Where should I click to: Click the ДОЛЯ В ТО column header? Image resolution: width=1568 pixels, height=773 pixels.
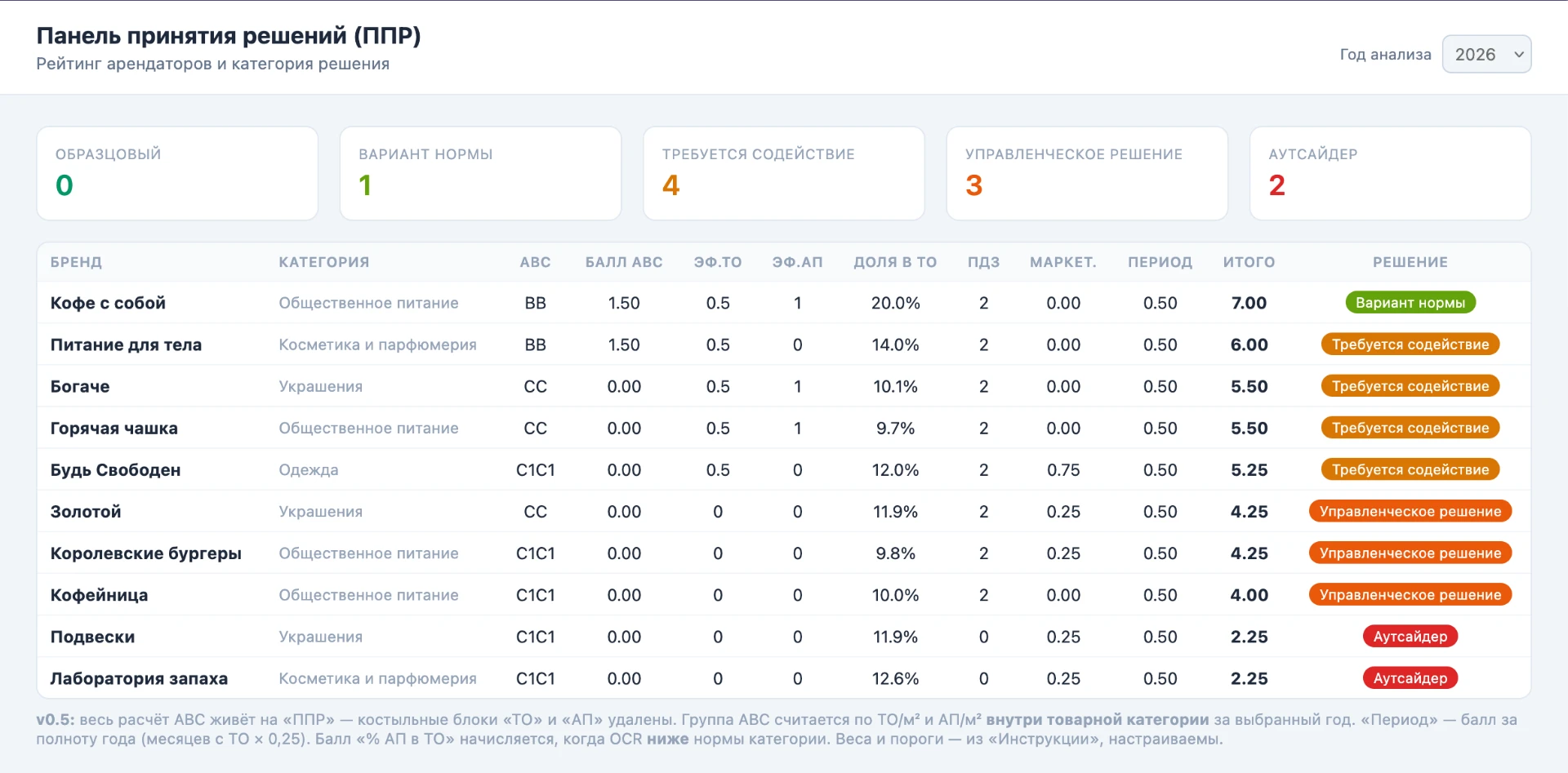pos(895,262)
